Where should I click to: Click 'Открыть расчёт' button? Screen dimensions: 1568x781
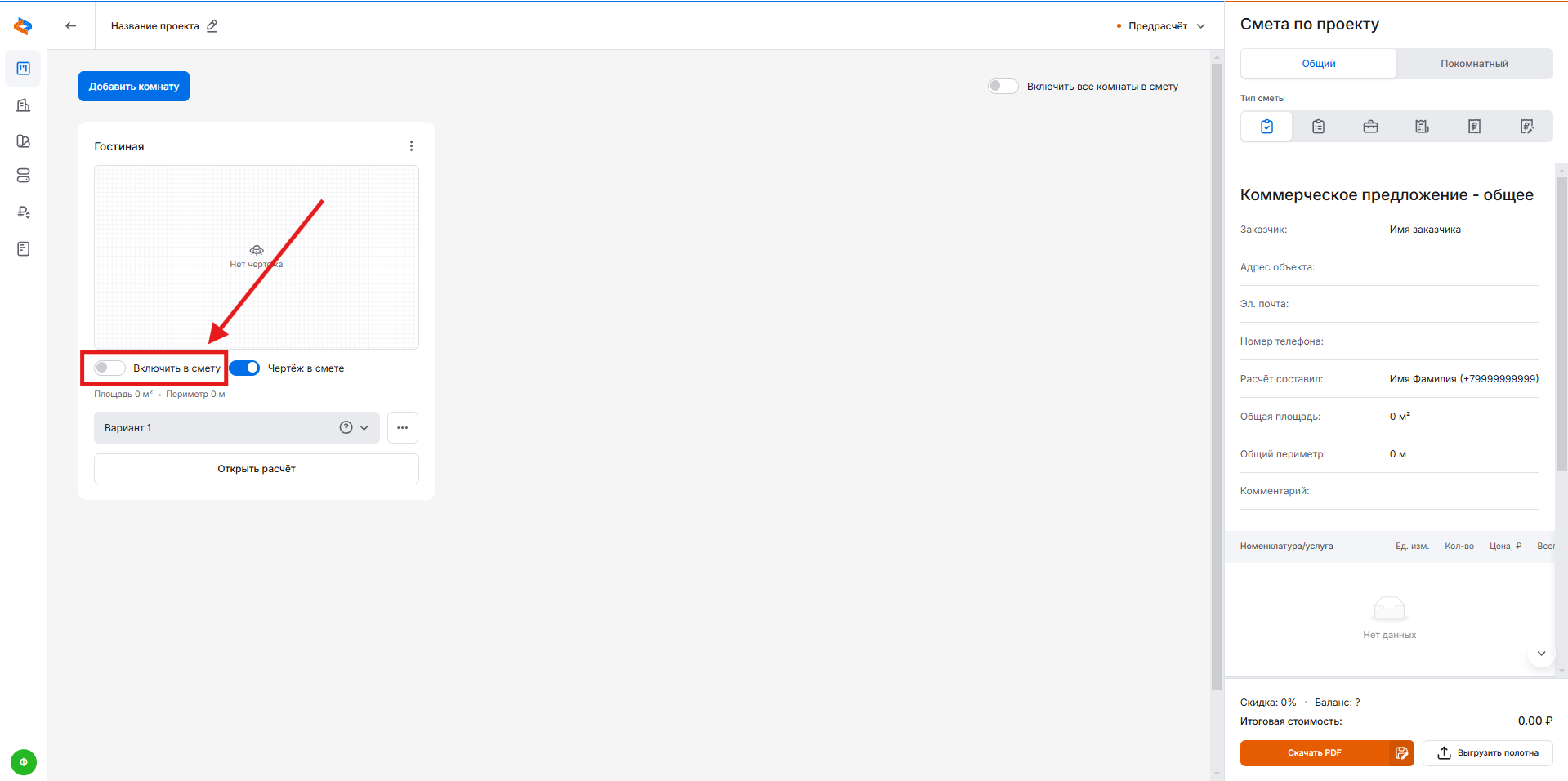pyautogui.click(x=256, y=469)
